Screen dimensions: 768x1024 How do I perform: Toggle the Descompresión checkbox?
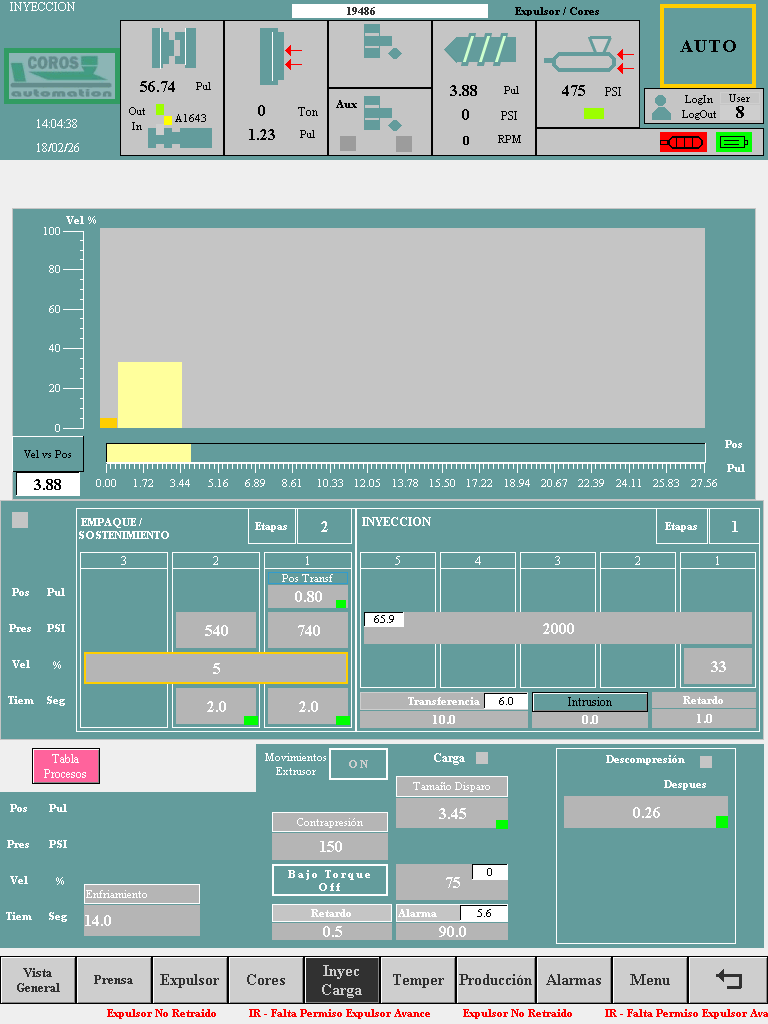pos(706,761)
